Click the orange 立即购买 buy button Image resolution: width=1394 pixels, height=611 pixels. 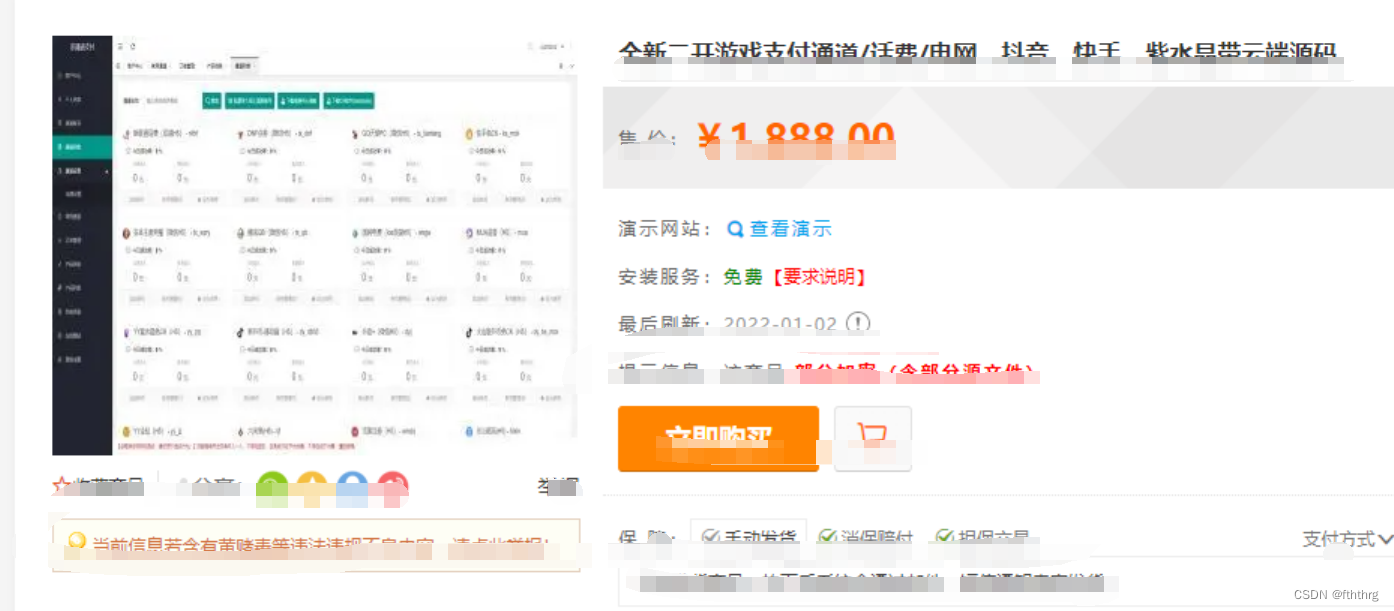(x=718, y=438)
